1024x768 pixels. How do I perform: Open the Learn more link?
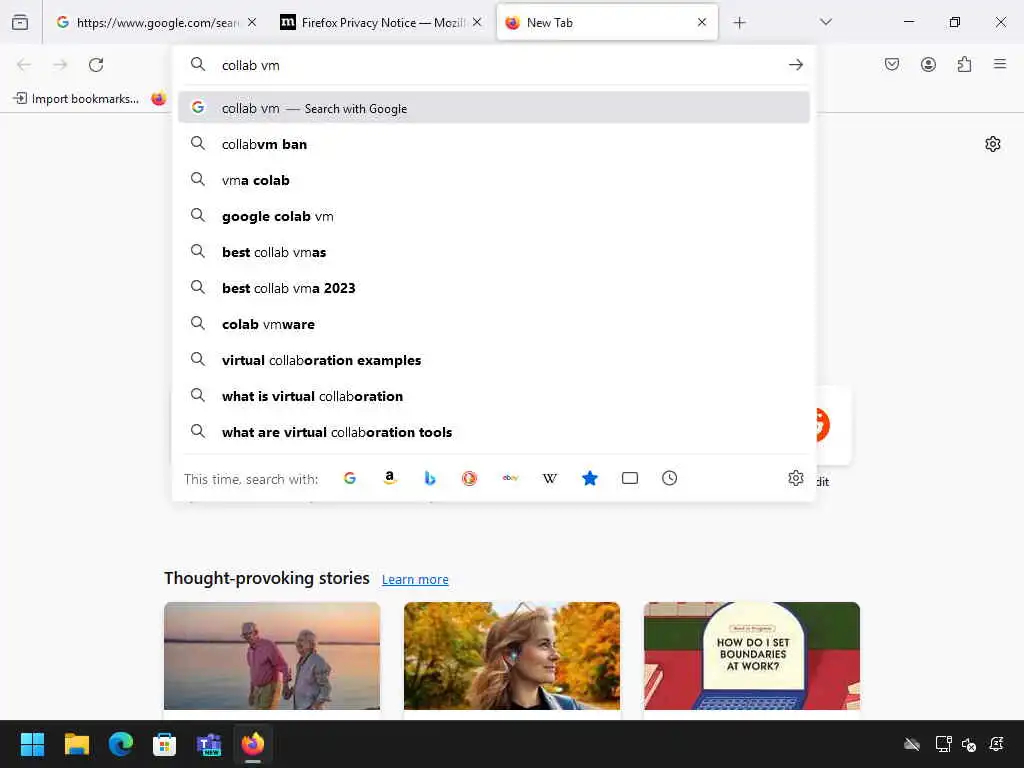click(x=415, y=579)
